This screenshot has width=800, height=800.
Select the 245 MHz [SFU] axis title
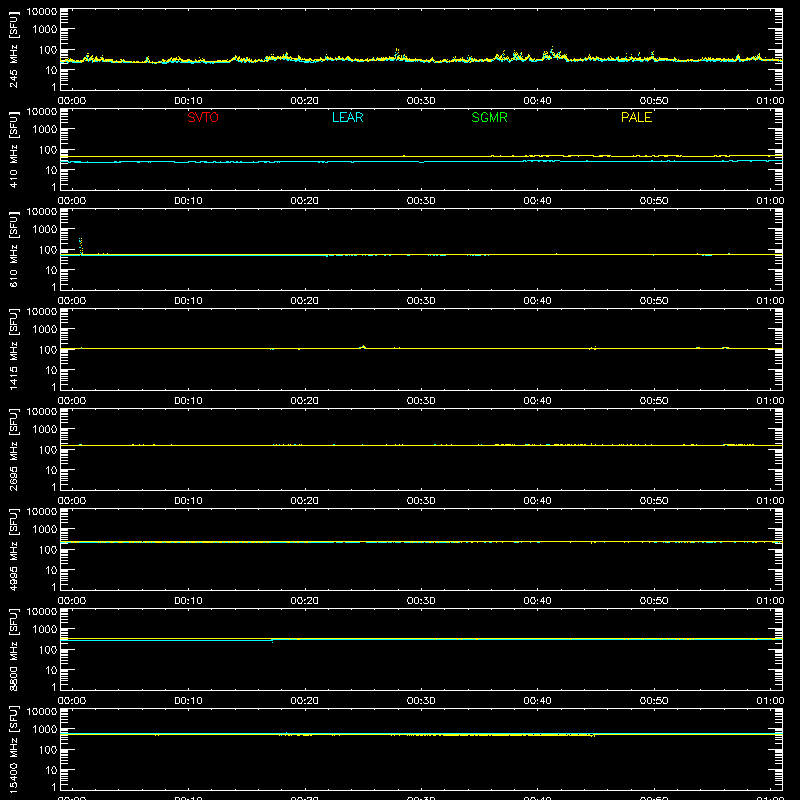click(x=13, y=49)
